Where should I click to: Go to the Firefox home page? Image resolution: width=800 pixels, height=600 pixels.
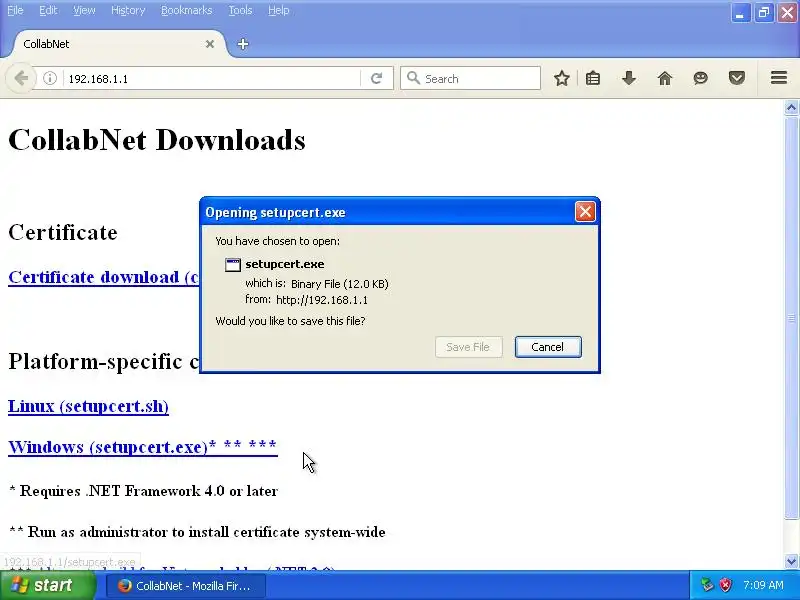click(665, 78)
